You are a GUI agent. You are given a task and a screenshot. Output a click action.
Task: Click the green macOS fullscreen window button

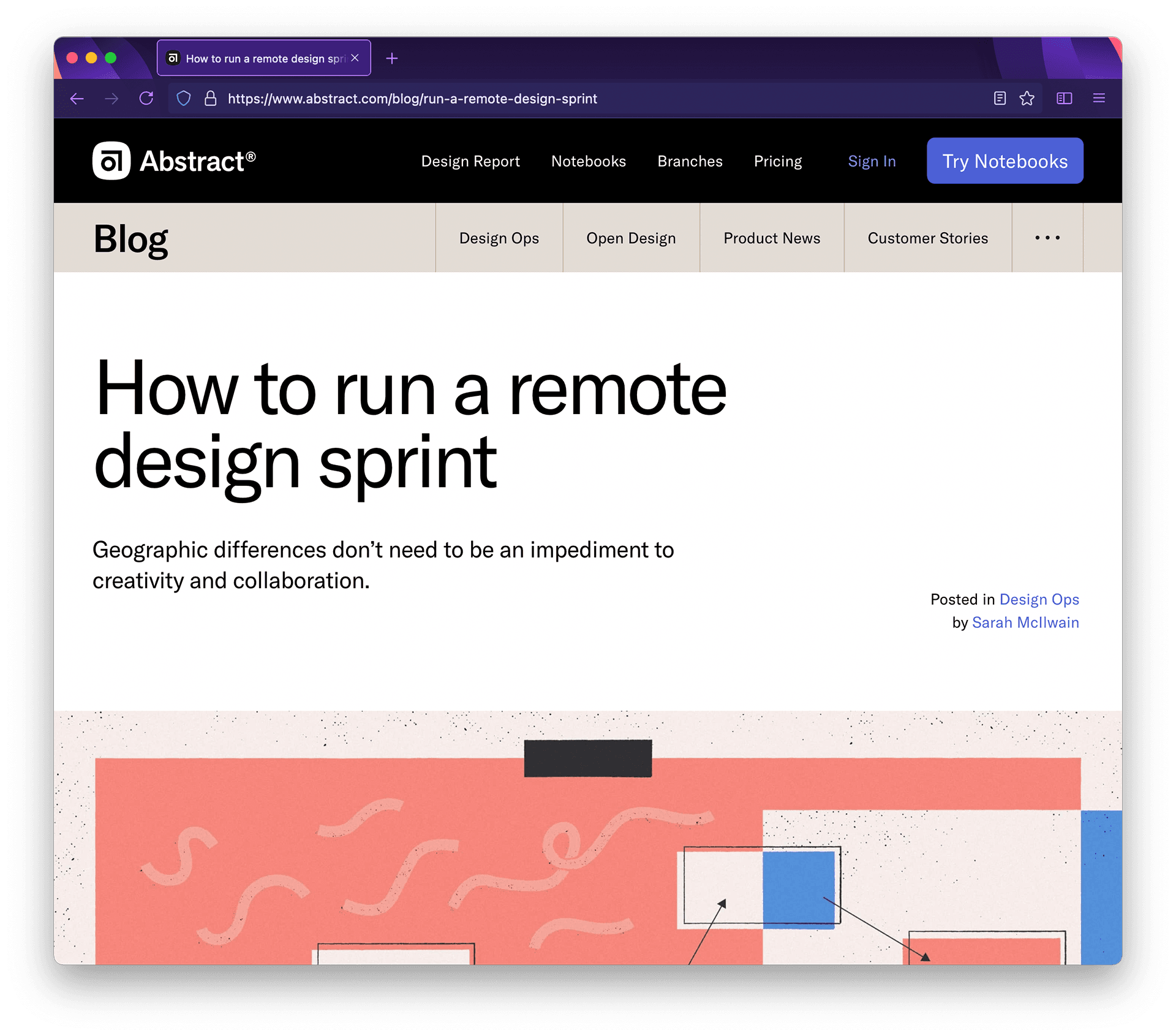111,58
